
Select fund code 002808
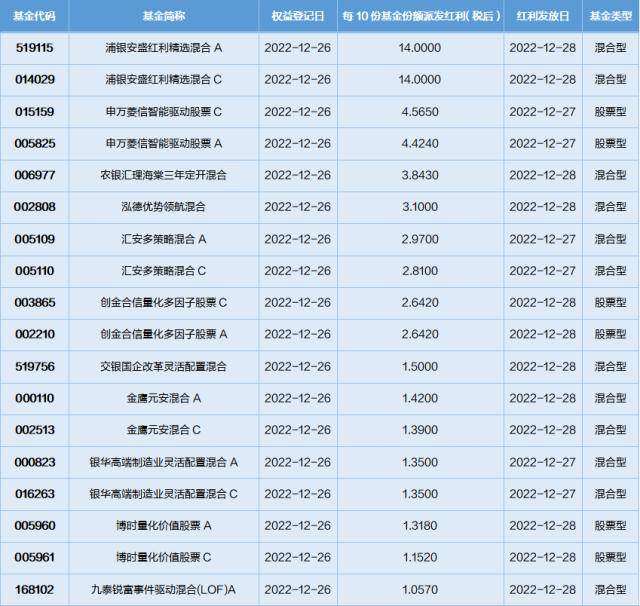click(35, 206)
